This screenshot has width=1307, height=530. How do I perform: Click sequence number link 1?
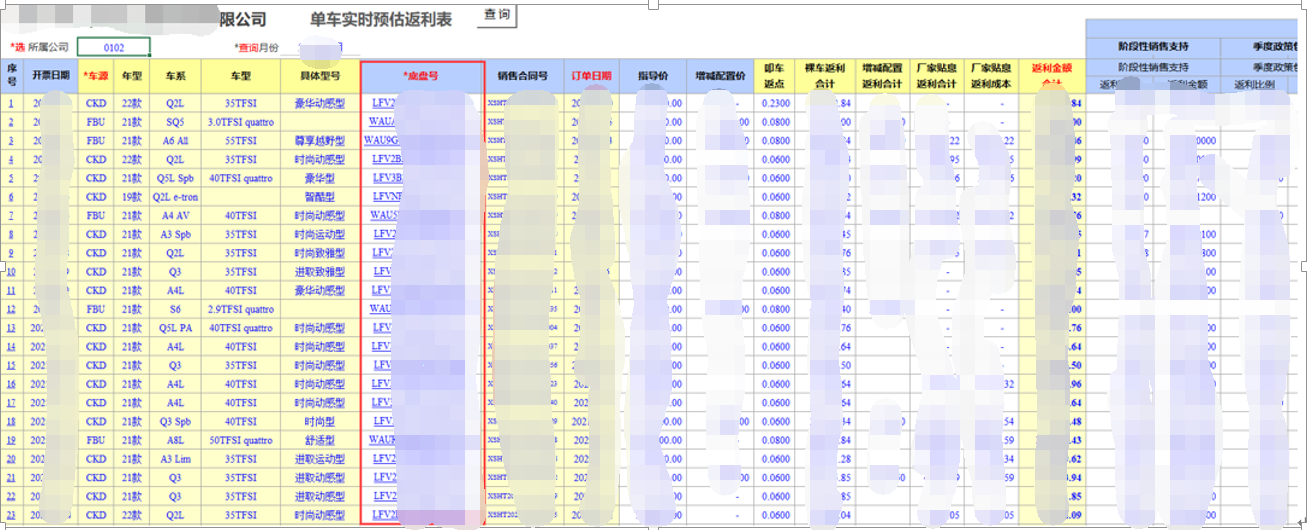(x=12, y=103)
